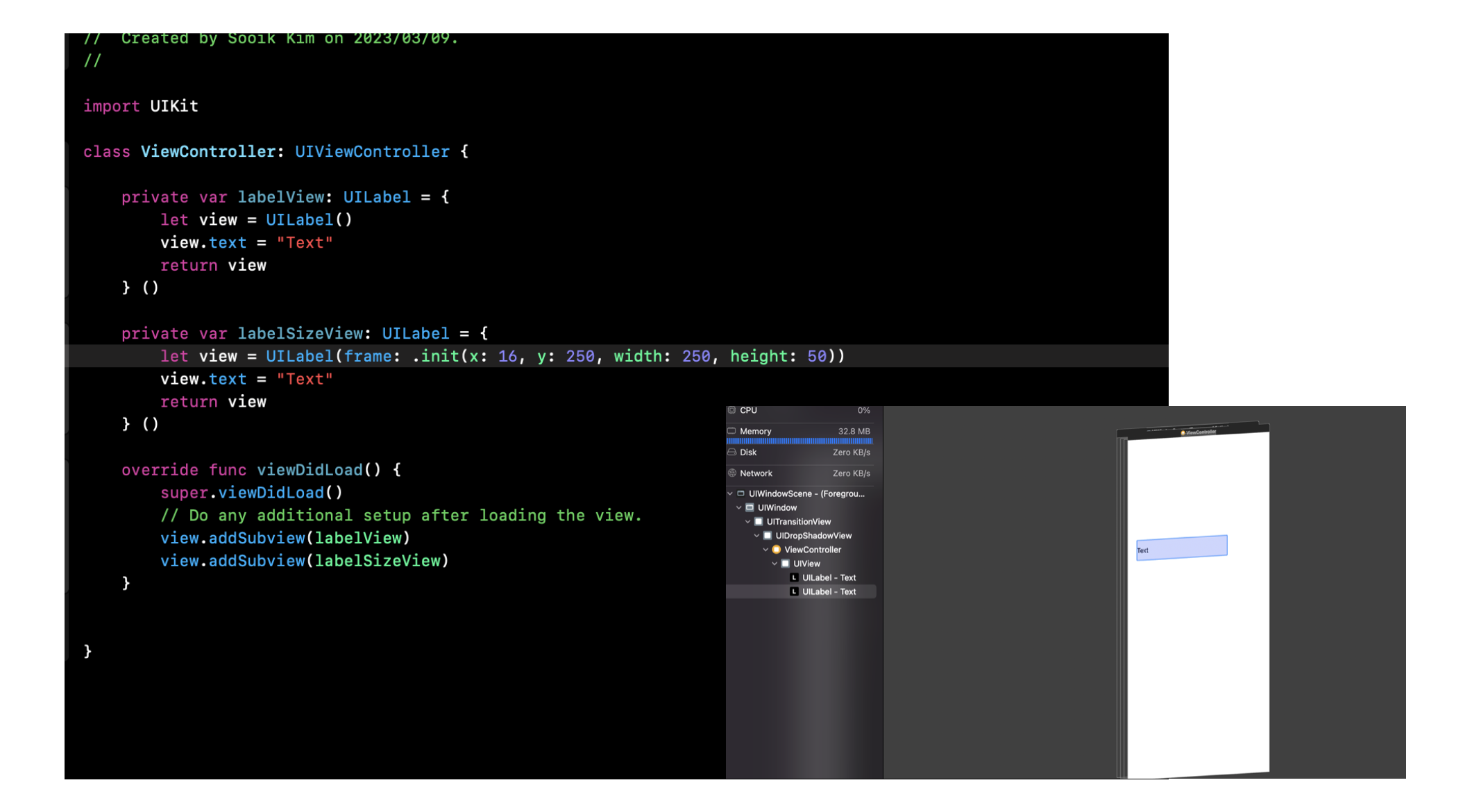The image size is (1481, 812).
Task: Select the UIView row in hierarchy
Action: [806, 564]
